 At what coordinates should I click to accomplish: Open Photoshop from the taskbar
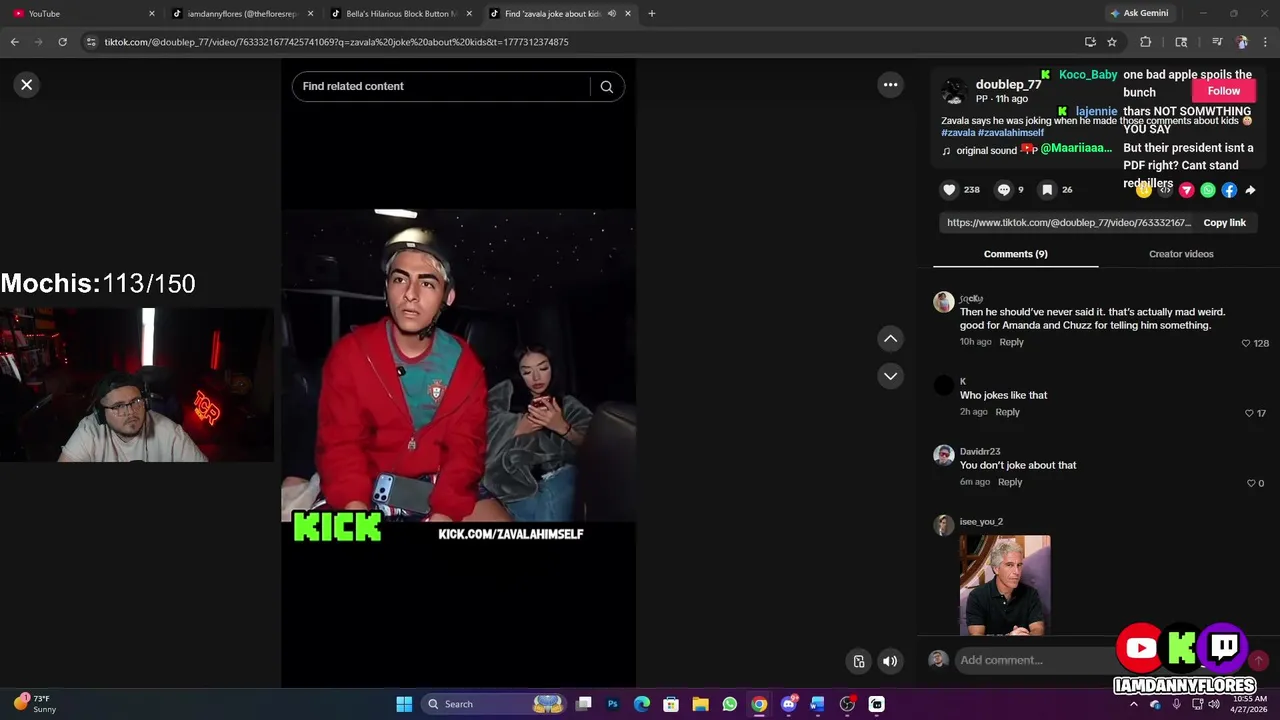click(613, 704)
